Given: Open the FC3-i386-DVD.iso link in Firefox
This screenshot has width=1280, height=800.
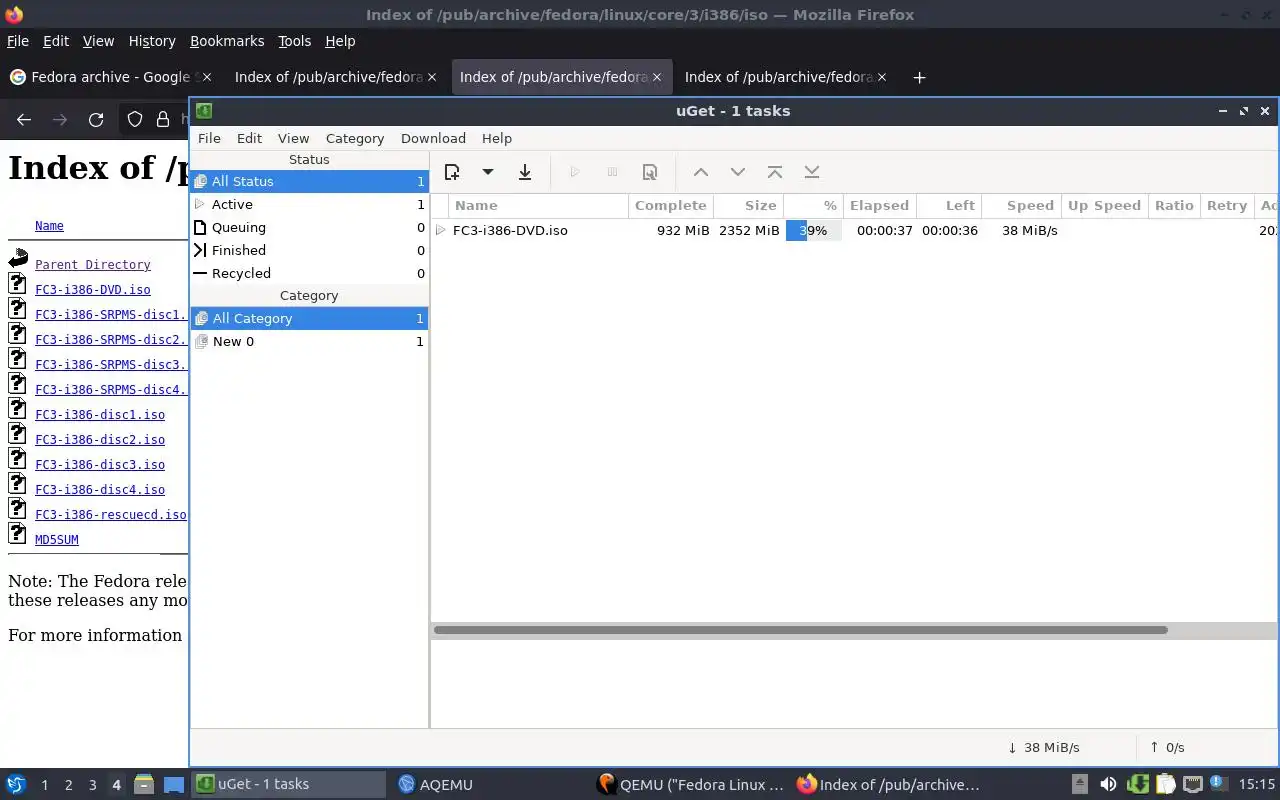Looking at the screenshot, I should 93,290.
